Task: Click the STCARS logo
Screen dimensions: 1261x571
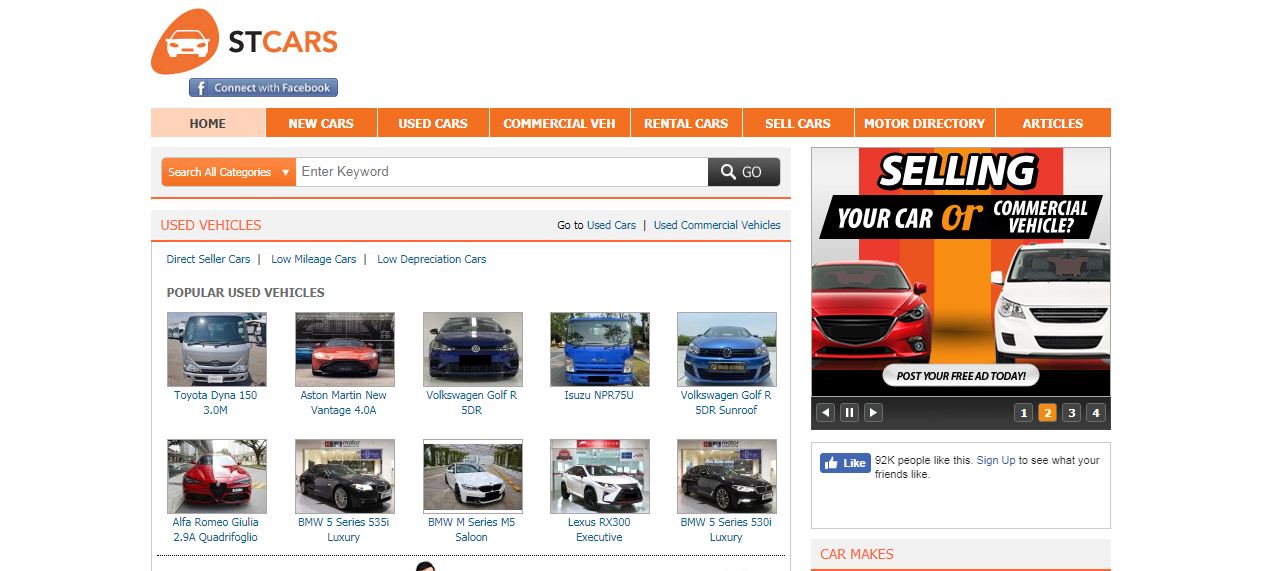Action: click(x=244, y=42)
